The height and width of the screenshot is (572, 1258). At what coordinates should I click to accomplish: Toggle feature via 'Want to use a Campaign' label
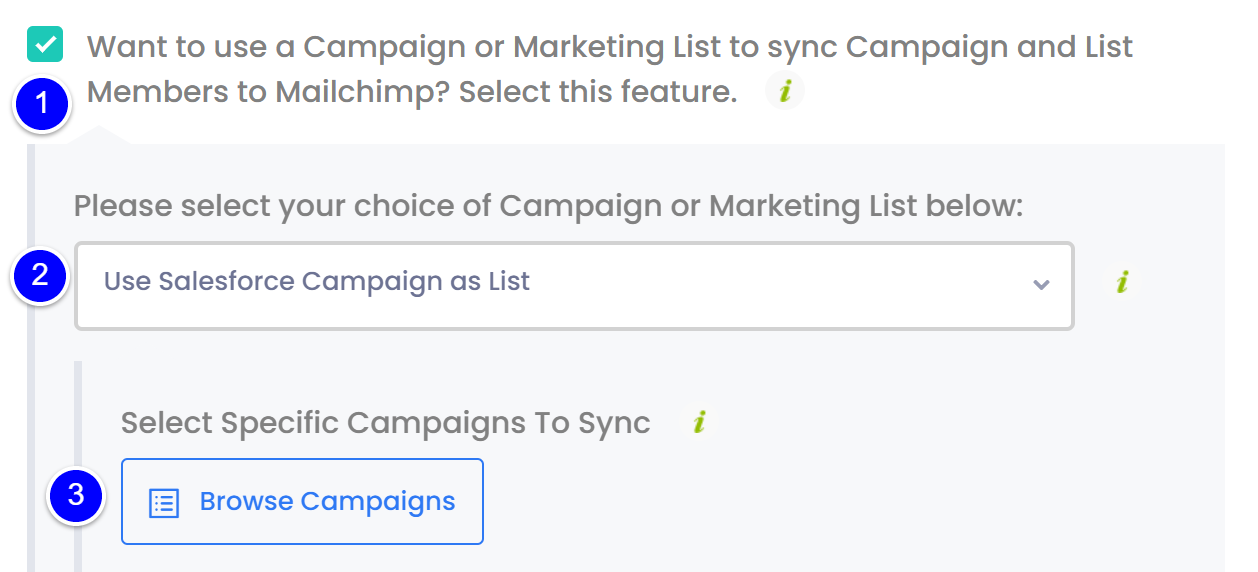click(x=610, y=46)
